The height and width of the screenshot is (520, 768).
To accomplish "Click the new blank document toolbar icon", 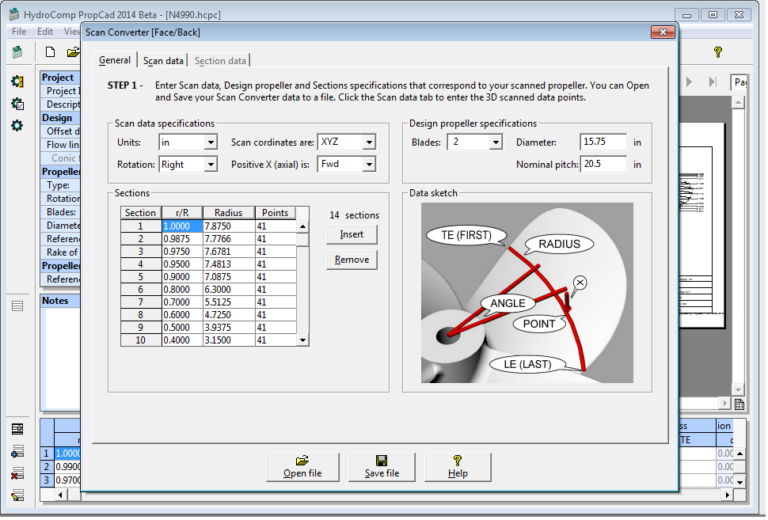I will 50,52.
